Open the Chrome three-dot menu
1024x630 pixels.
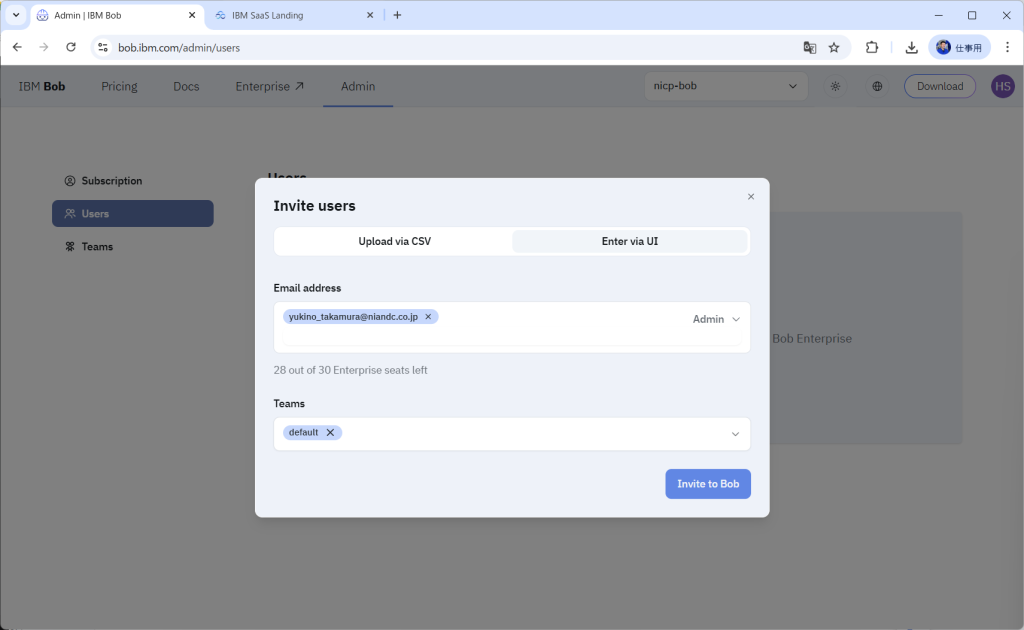pos(1007,48)
